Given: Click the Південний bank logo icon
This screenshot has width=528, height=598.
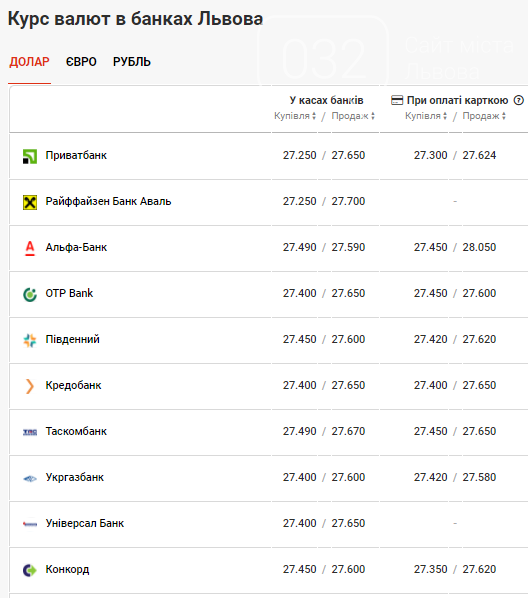Looking at the screenshot, I should [30, 340].
